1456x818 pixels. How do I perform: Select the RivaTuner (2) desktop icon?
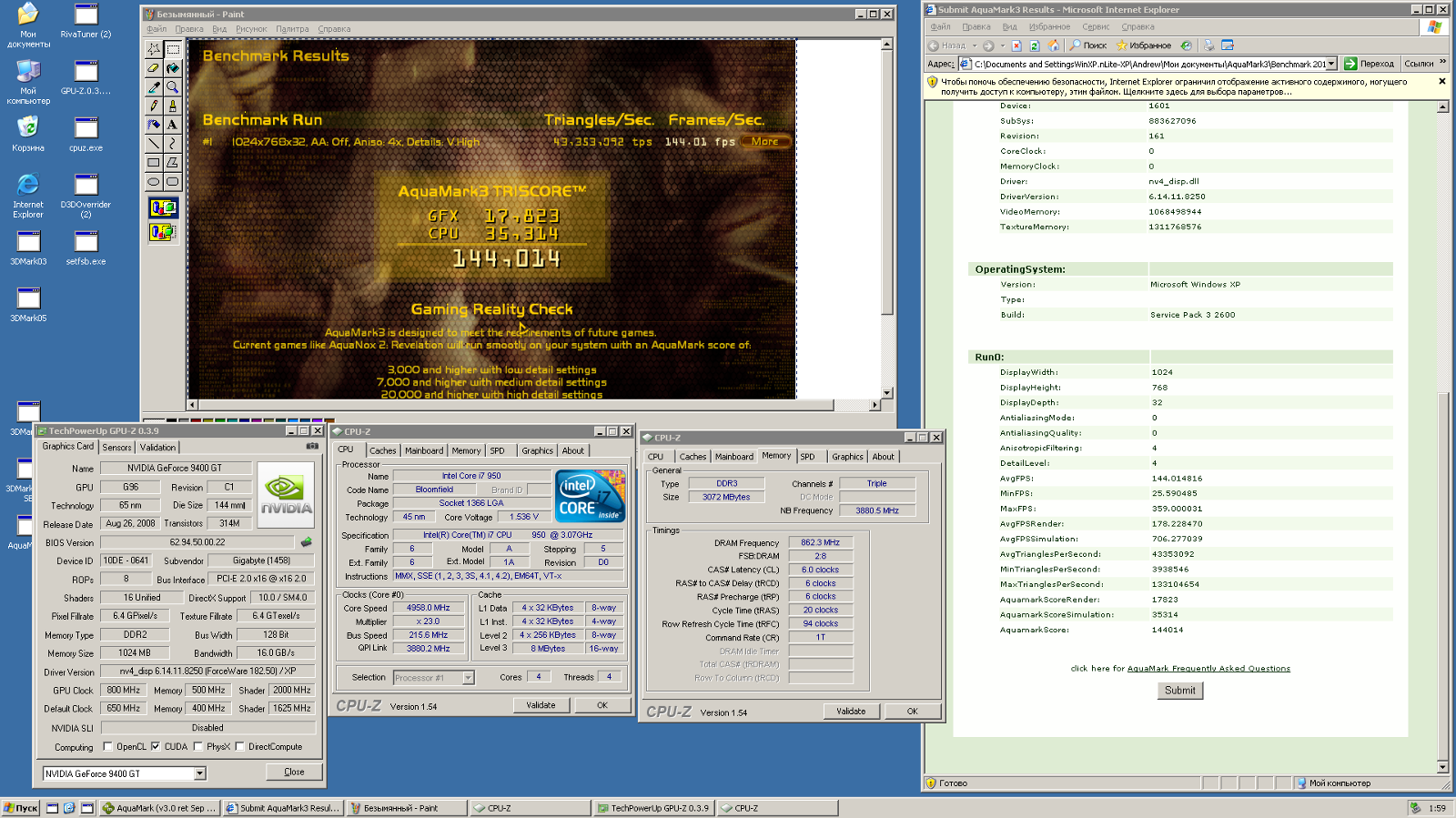pos(86,22)
